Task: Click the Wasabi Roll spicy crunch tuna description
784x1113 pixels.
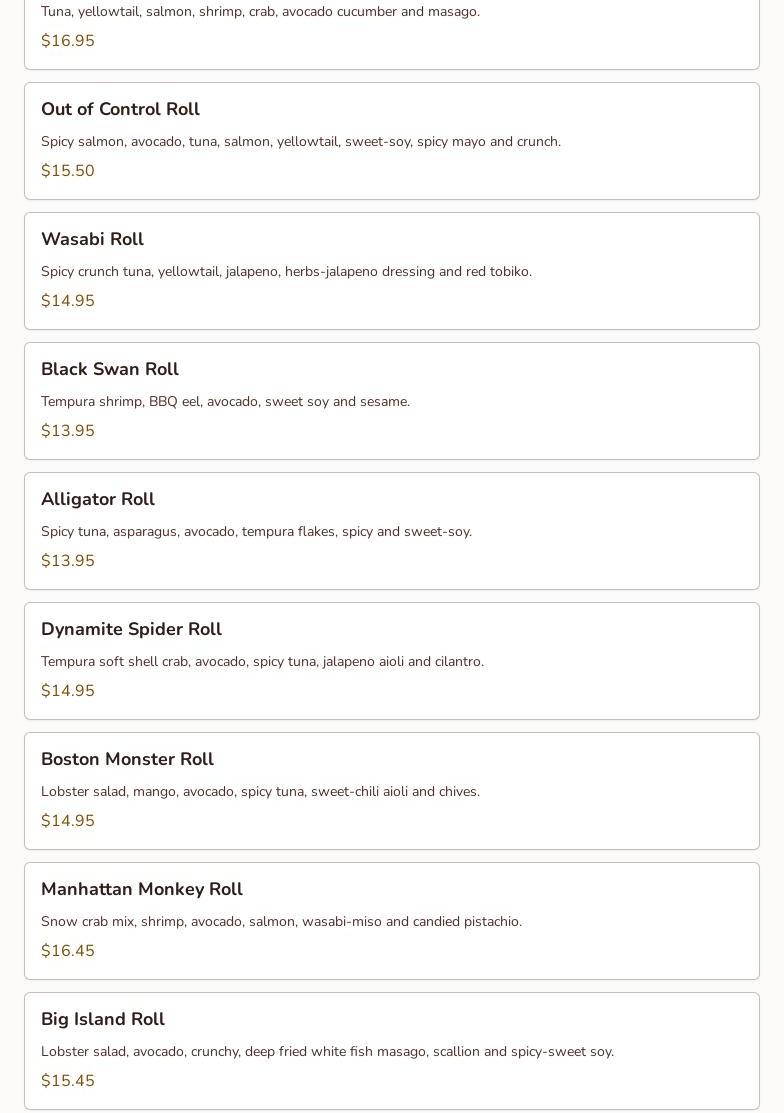Action: pyautogui.click(x=286, y=272)
